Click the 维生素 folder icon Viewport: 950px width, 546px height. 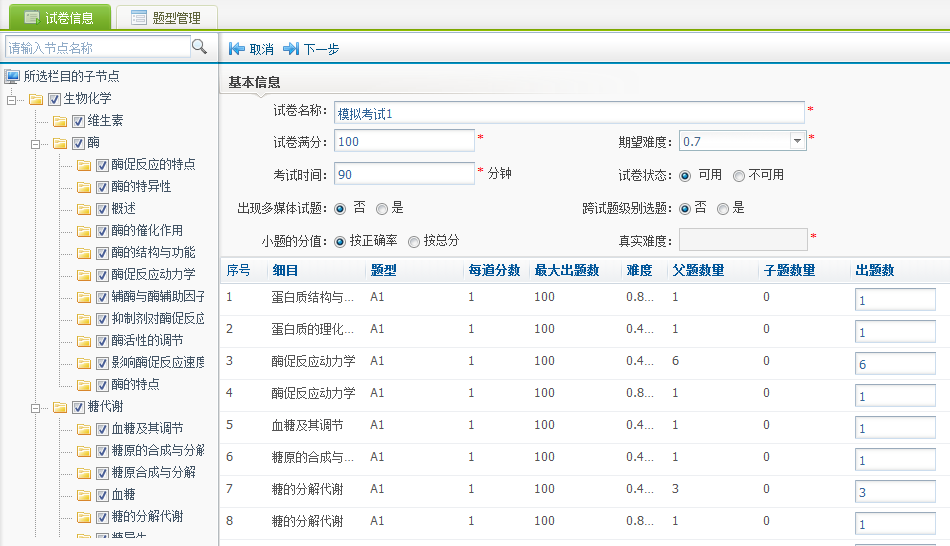click(60, 121)
